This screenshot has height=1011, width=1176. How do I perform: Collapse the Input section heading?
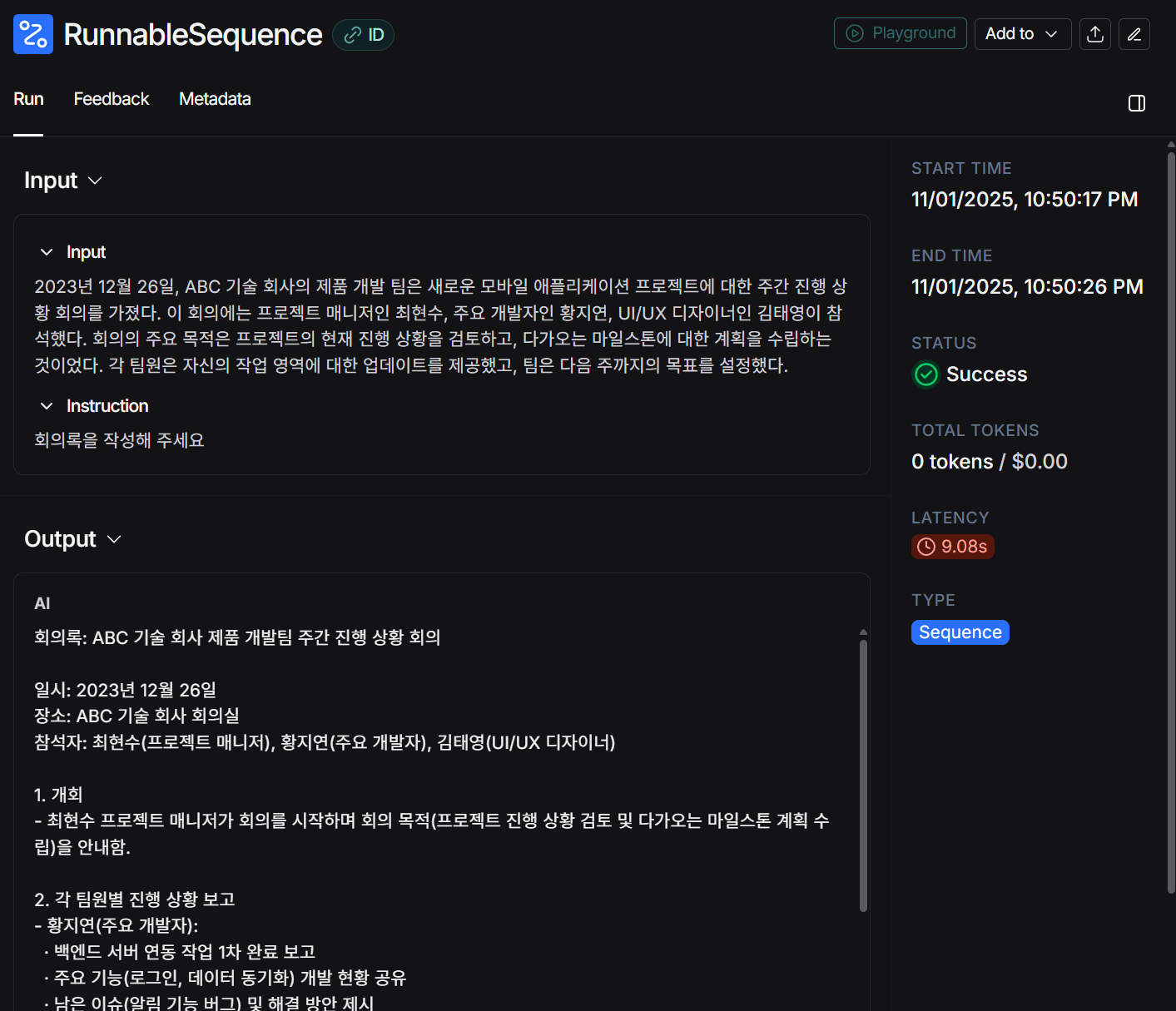pyautogui.click(x=63, y=181)
